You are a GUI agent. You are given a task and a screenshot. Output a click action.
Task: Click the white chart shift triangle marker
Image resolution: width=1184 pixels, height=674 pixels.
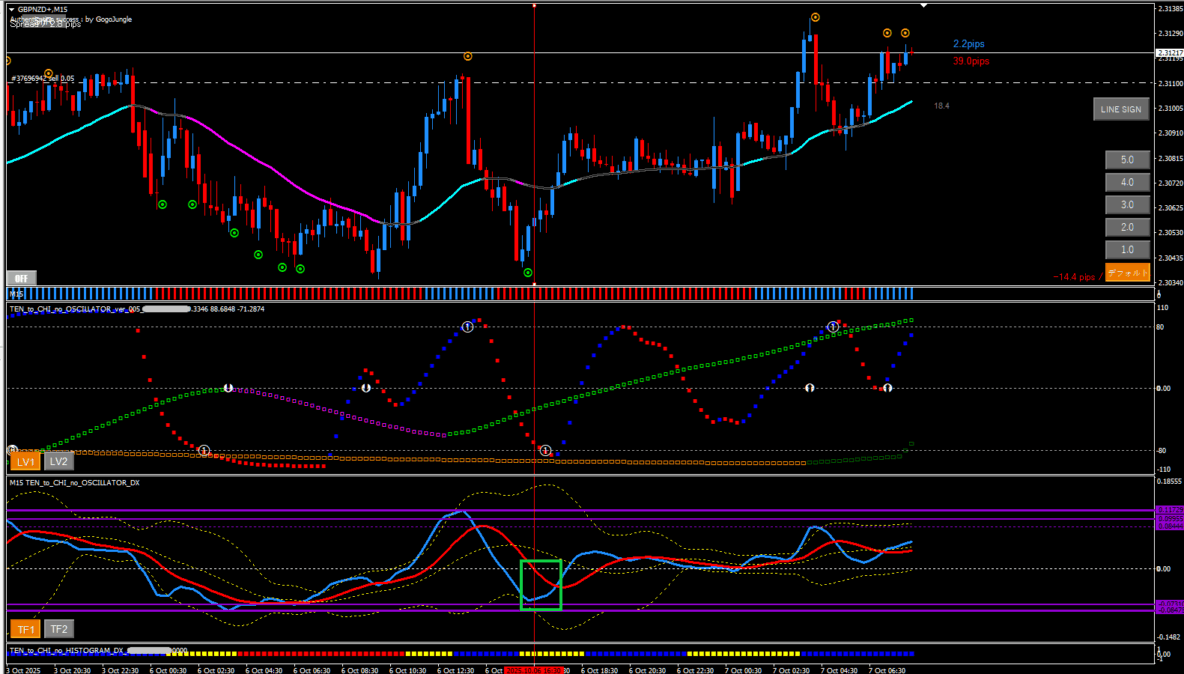click(924, 6)
